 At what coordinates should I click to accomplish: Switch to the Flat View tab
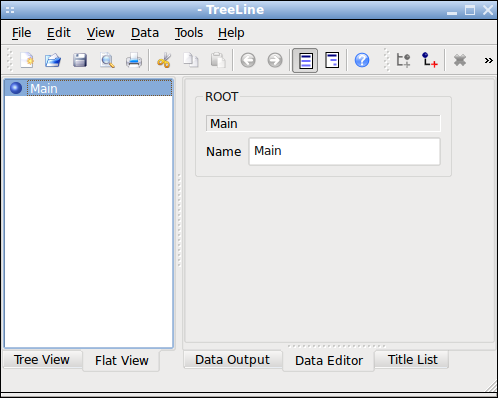tap(122, 360)
